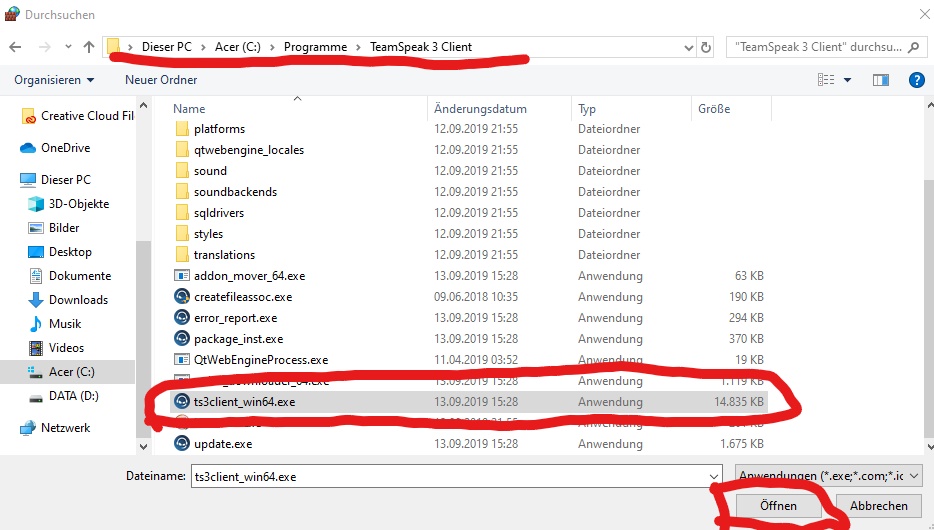
Task: Sort by Änderungsdatum column header
Action: tap(480, 109)
